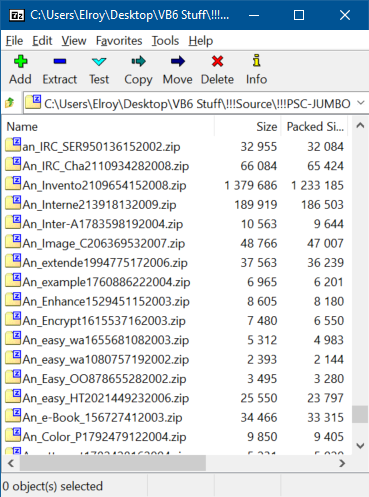Maximize the 7-Zip window
Viewport: 369px width, 497px height.
pyautogui.click(x=299, y=15)
